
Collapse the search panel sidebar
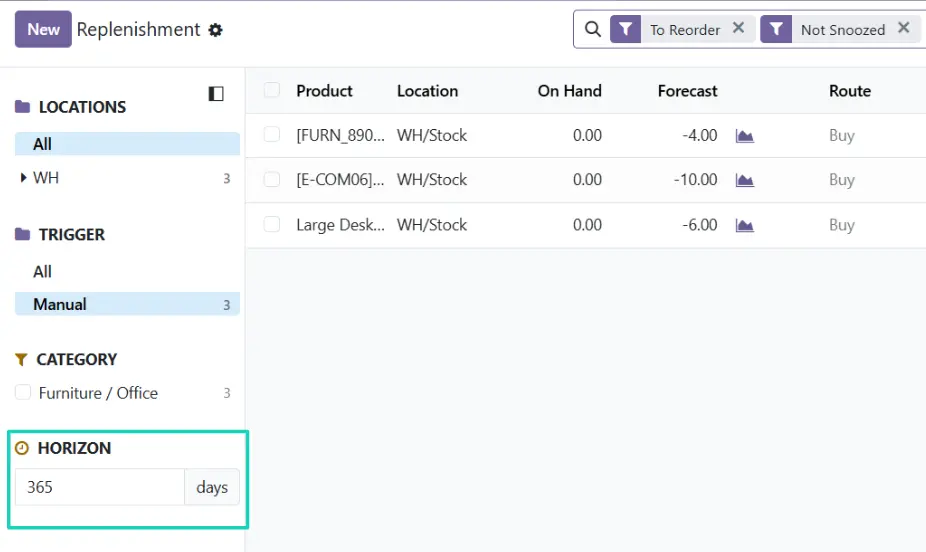click(216, 94)
